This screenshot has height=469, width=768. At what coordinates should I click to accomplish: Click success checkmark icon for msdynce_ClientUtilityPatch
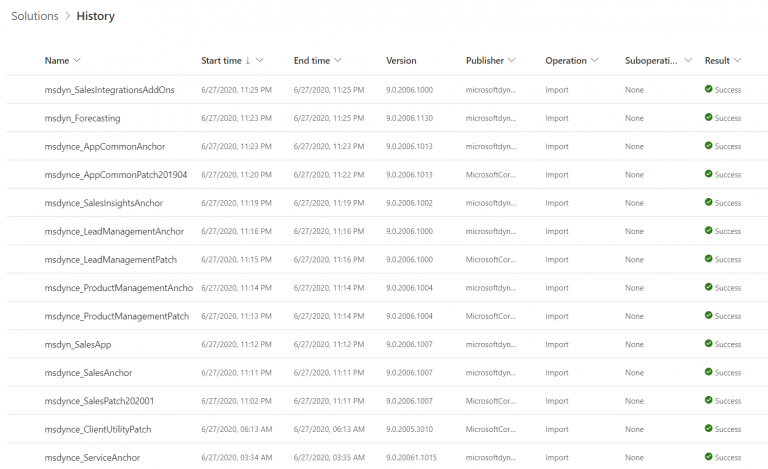[x=708, y=428]
